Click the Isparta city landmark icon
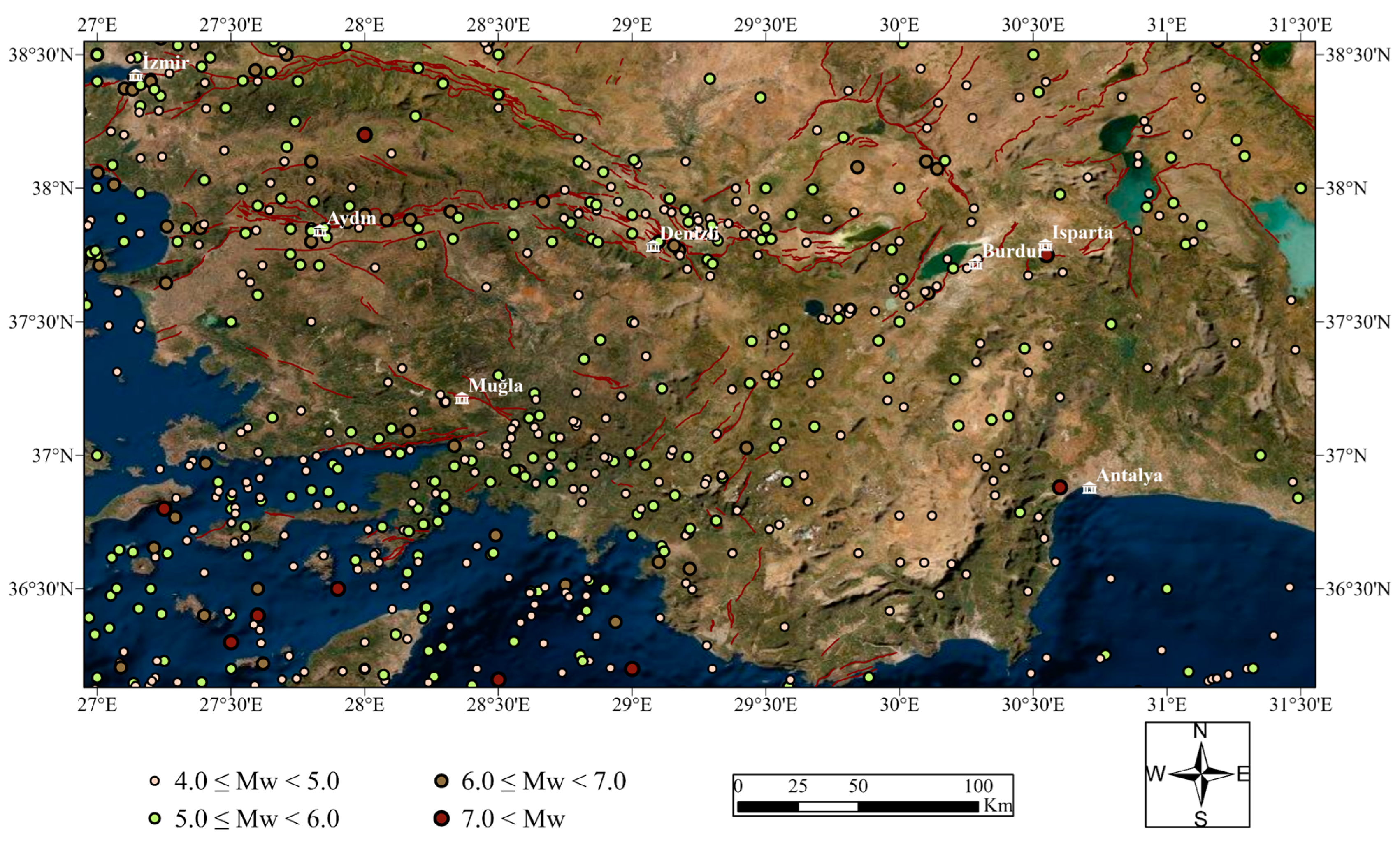Viewport: 1400px width, 847px height. click(1045, 245)
